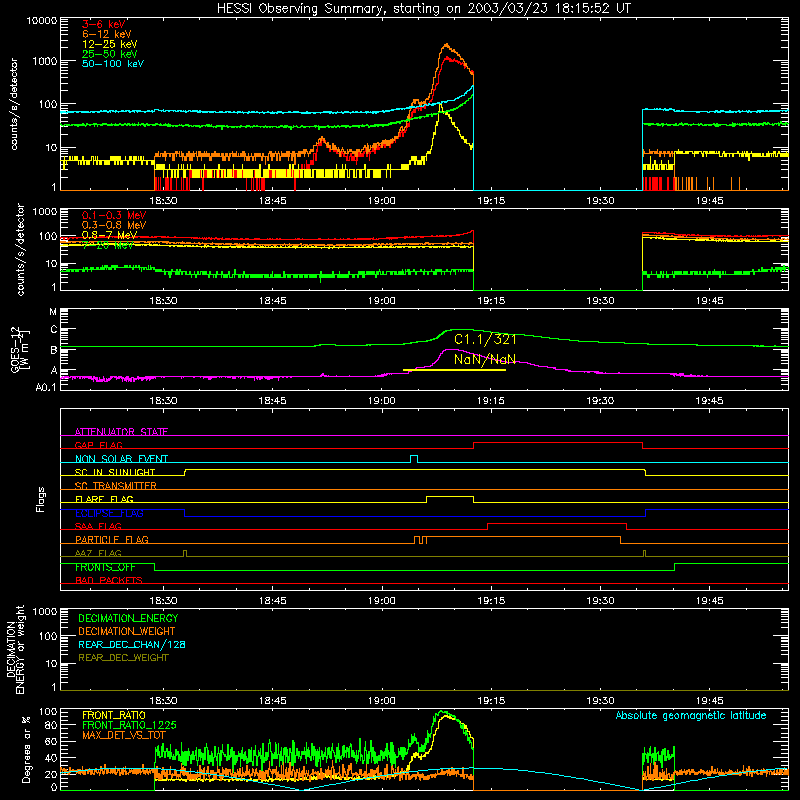Pick the yellow 12-25 keV legend label
This screenshot has height=800, width=800.
click(x=109, y=44)
